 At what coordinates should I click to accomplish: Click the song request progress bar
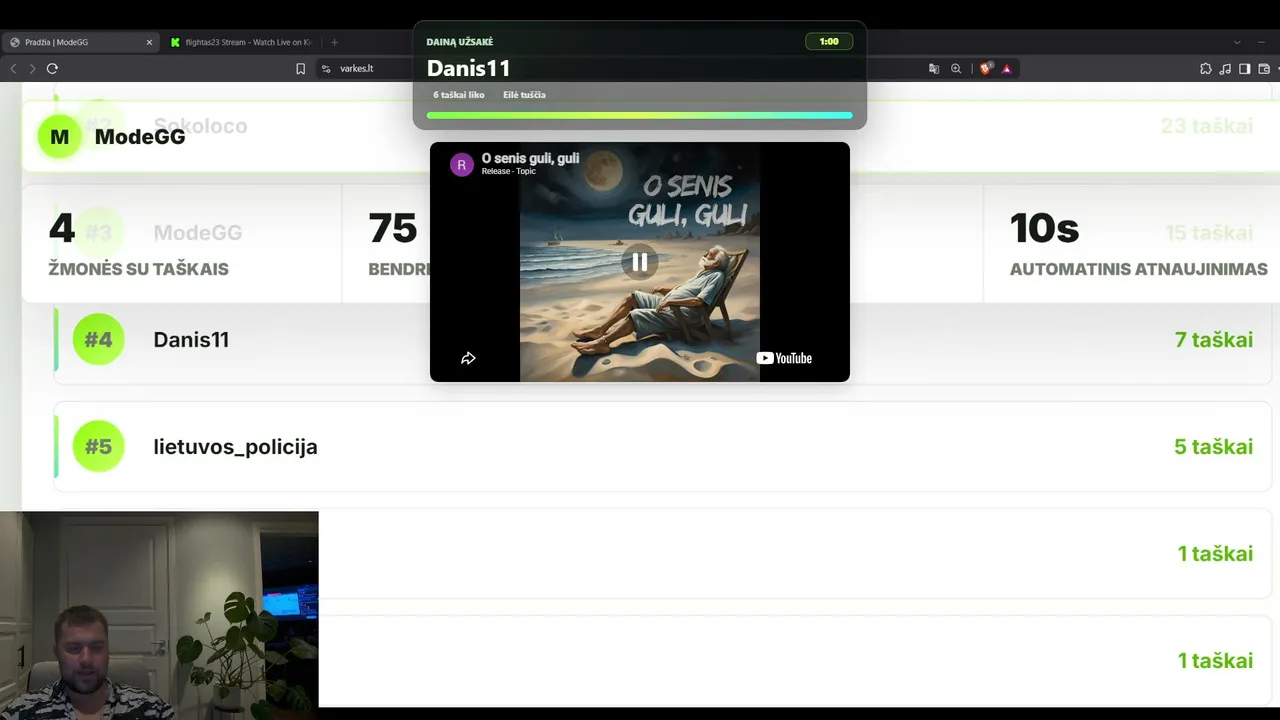point(640,115)
